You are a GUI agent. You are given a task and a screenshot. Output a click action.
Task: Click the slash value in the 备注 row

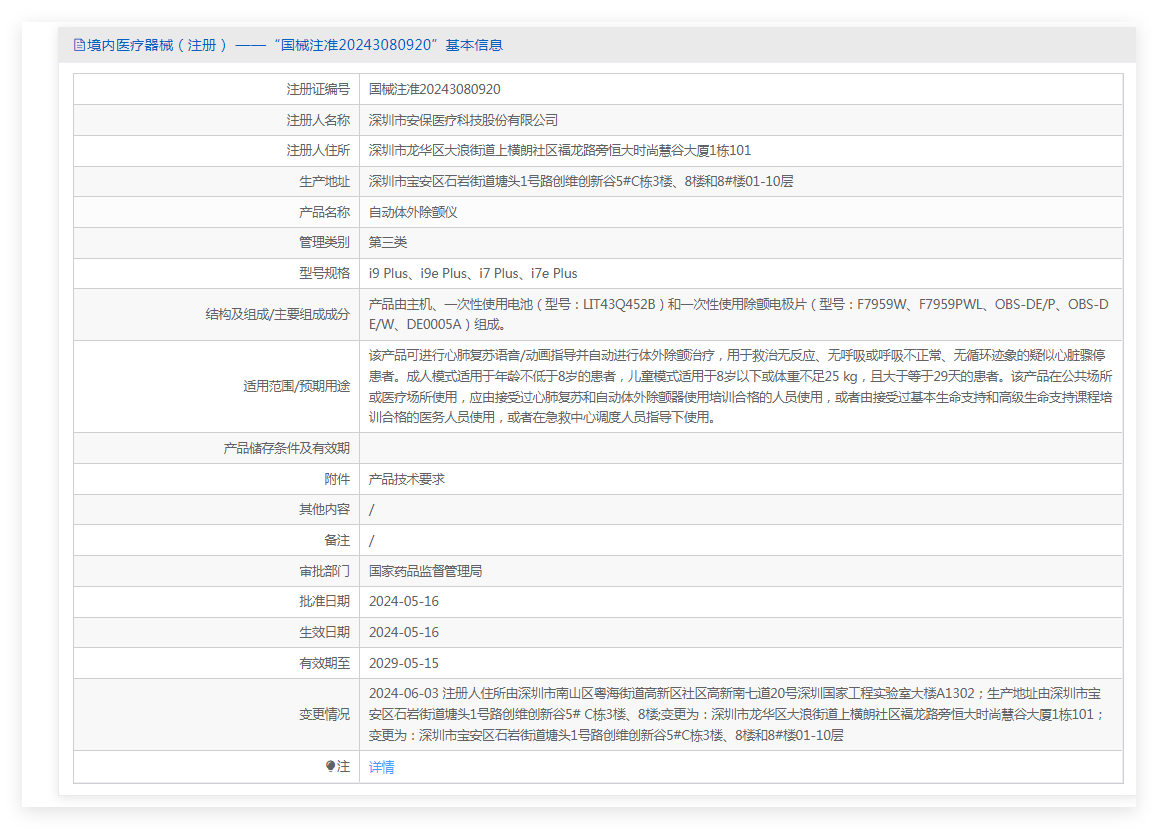[x=371, y=540]
